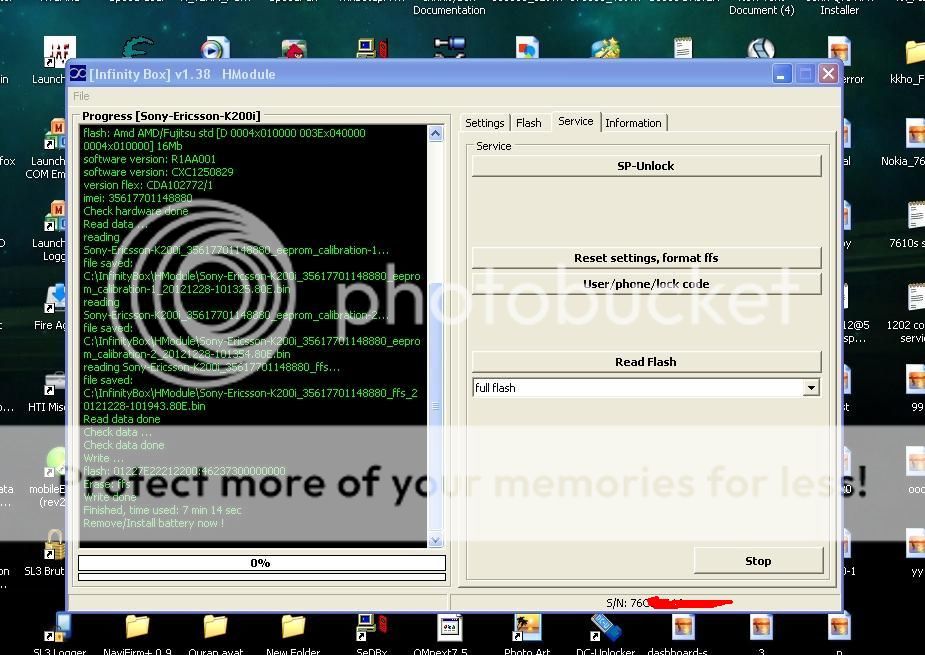Switch to the Flash tab

tap(529, 123)
